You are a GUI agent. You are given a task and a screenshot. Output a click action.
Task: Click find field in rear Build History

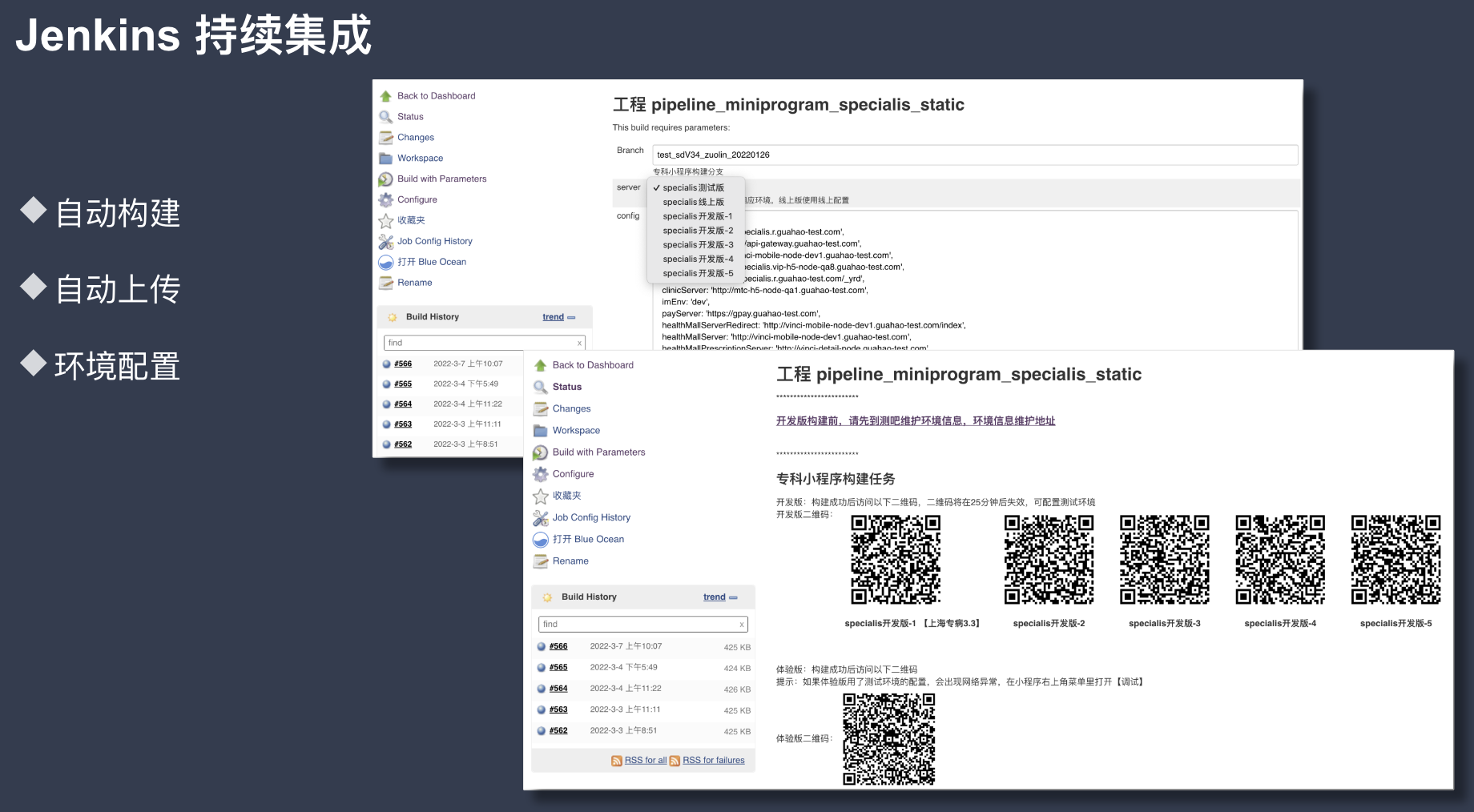(484, 343)
